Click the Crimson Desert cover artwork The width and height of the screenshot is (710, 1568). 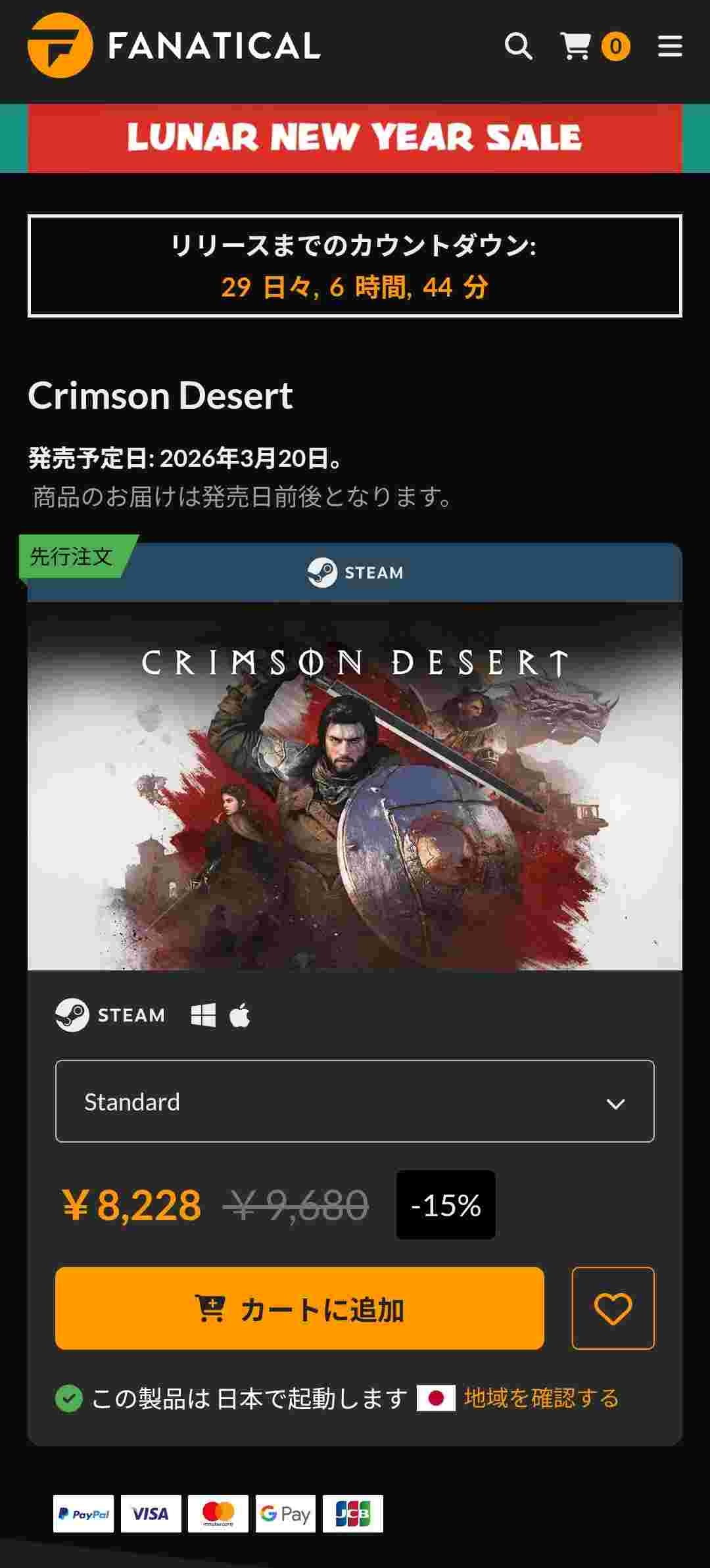point(355,786)
